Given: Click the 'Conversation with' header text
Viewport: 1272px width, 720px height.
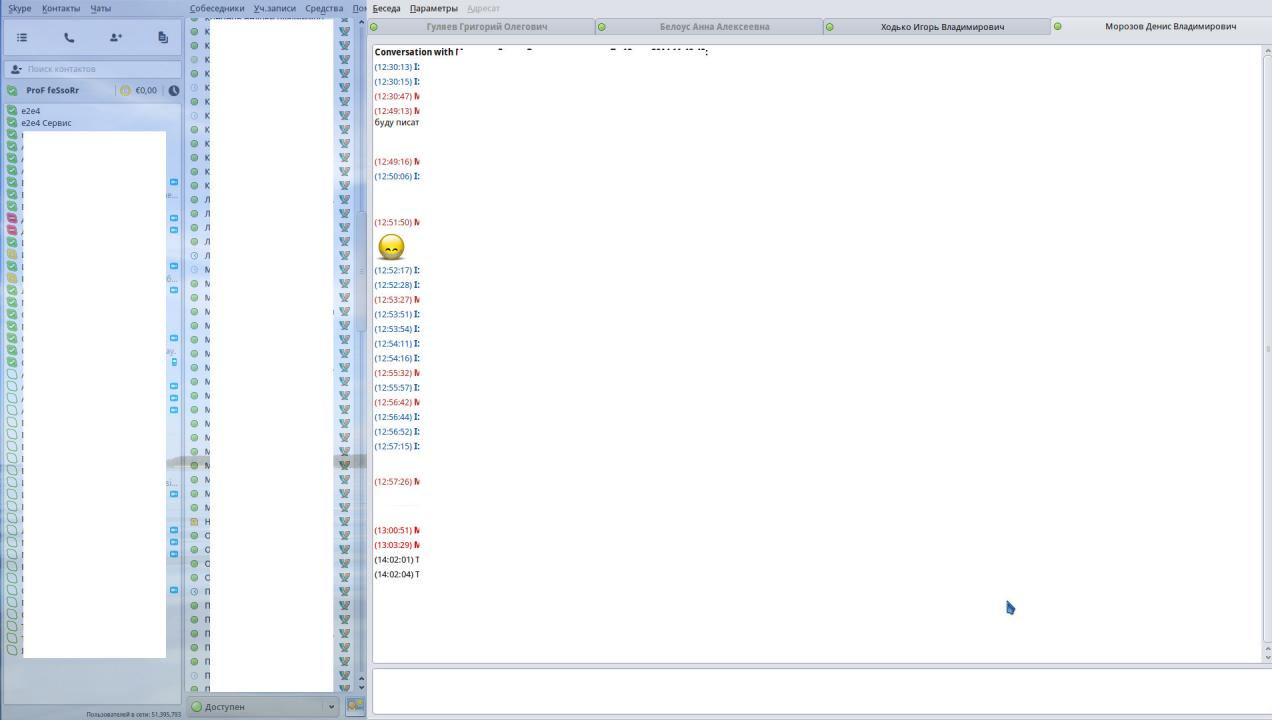Looking at the screenshot, I should tap(413, 52).
